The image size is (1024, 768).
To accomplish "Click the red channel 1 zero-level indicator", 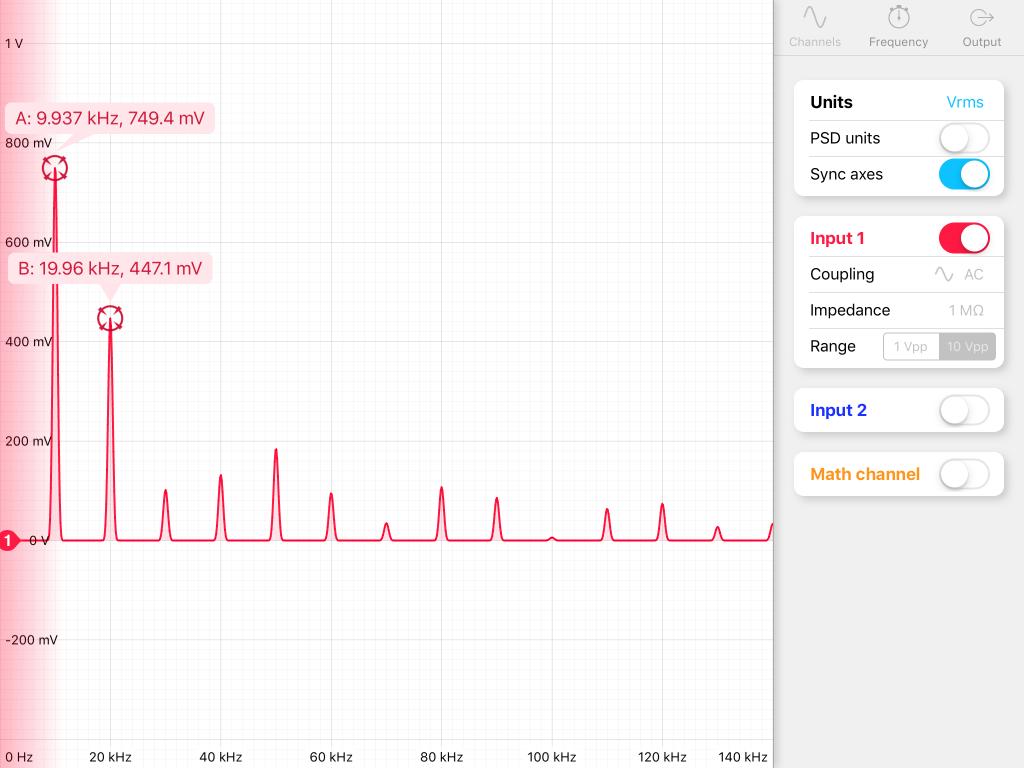I will point(8,541).
